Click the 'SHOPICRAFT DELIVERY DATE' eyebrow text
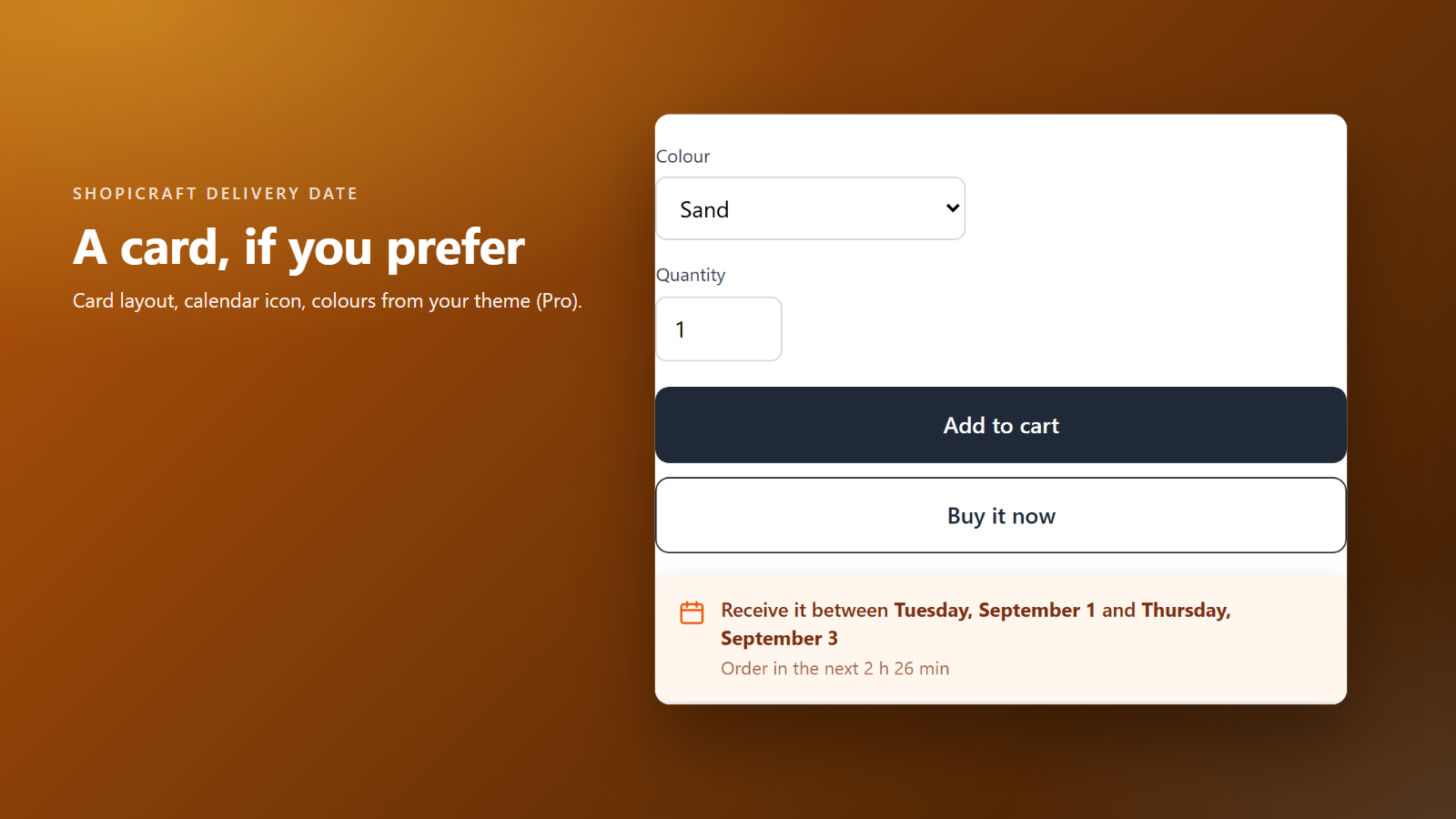This screenshot has width=1456, height=819. point(215,194)
